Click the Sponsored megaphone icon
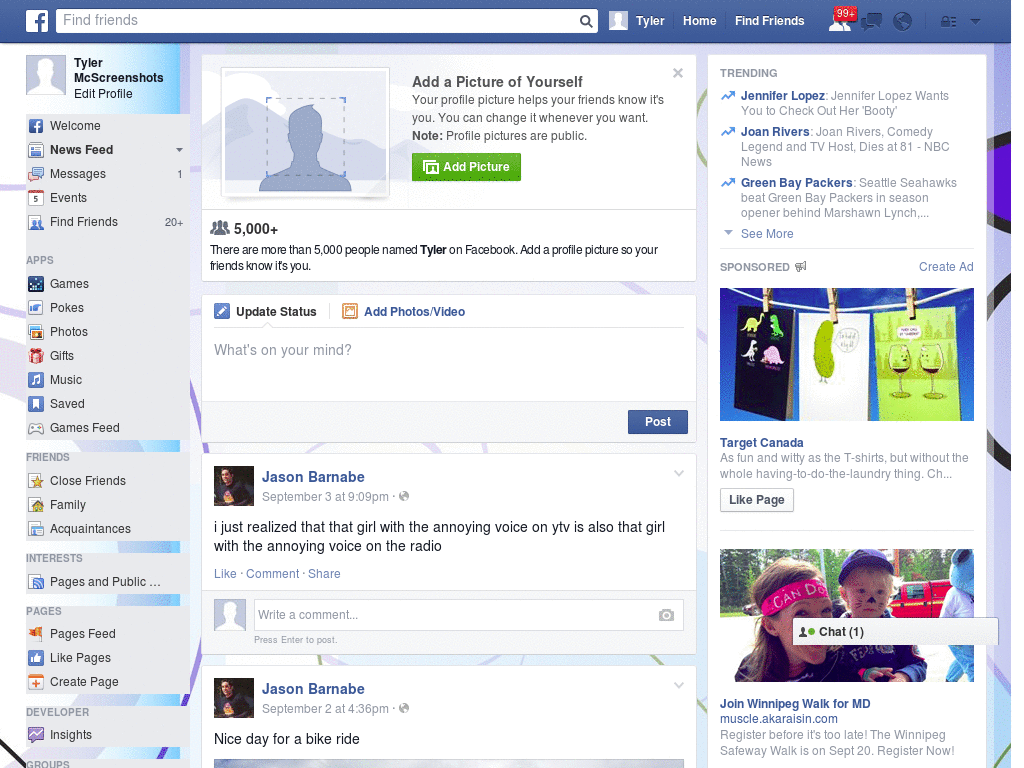The height and width of the screenshot is (768, 1024). (801, 266)
